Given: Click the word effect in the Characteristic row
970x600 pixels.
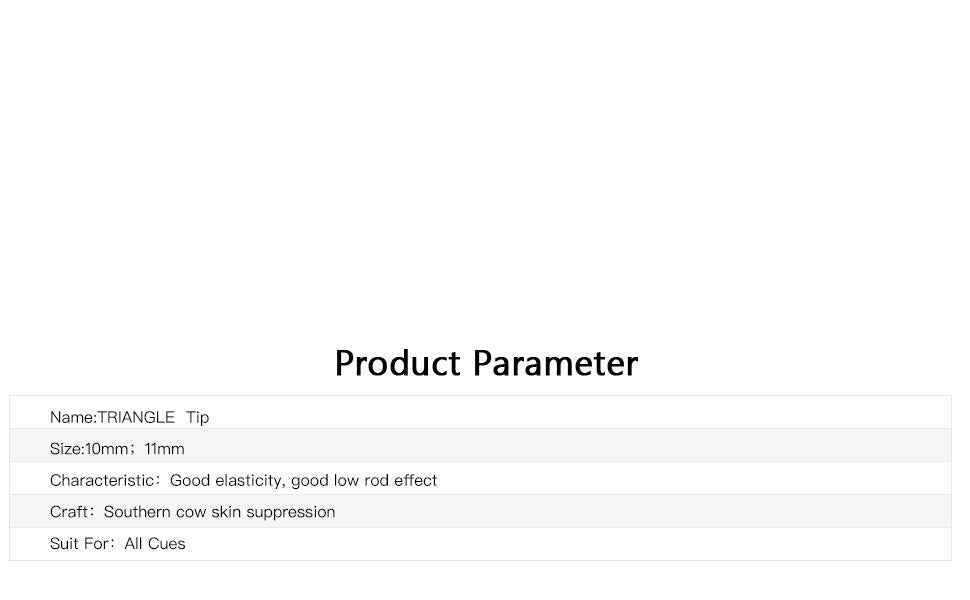Looking at the screenshot, I should (416, 481).
